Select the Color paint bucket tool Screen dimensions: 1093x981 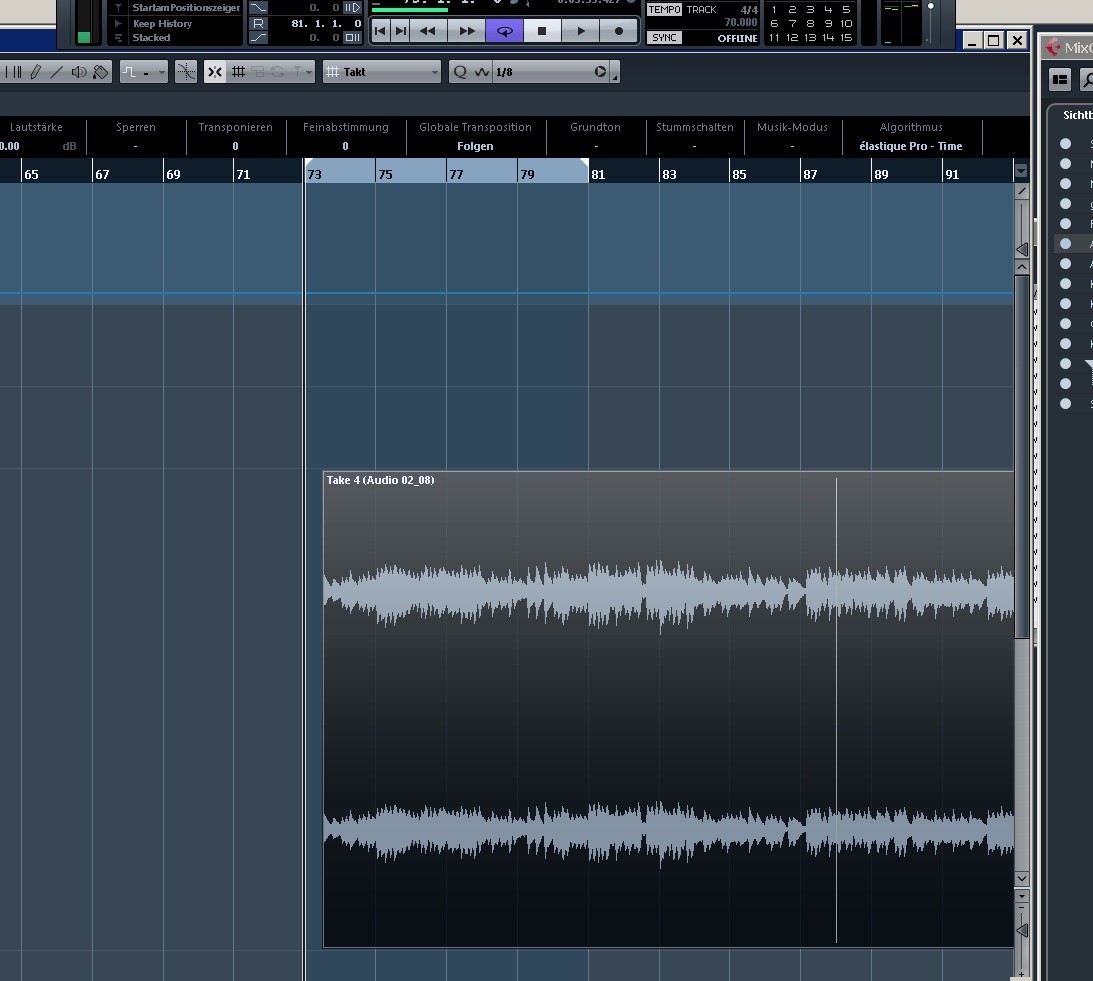tap(101, 72)
